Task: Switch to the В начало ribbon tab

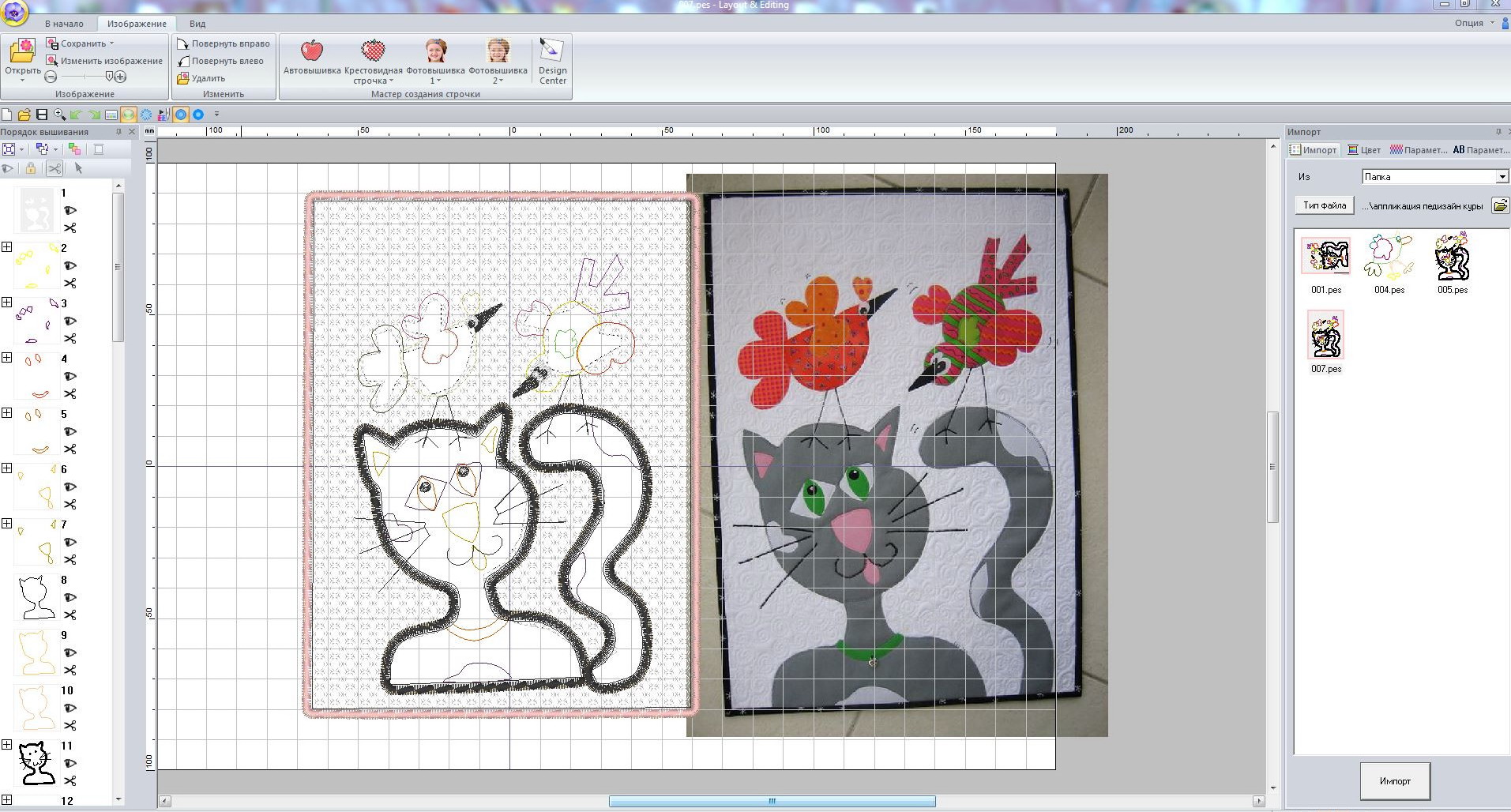Action: click(64, 24)
